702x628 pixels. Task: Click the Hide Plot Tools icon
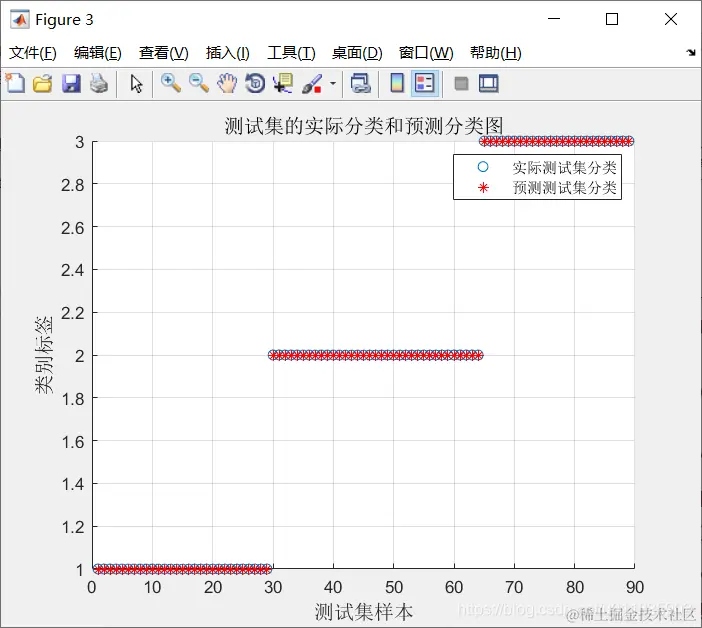coord(461,84)
